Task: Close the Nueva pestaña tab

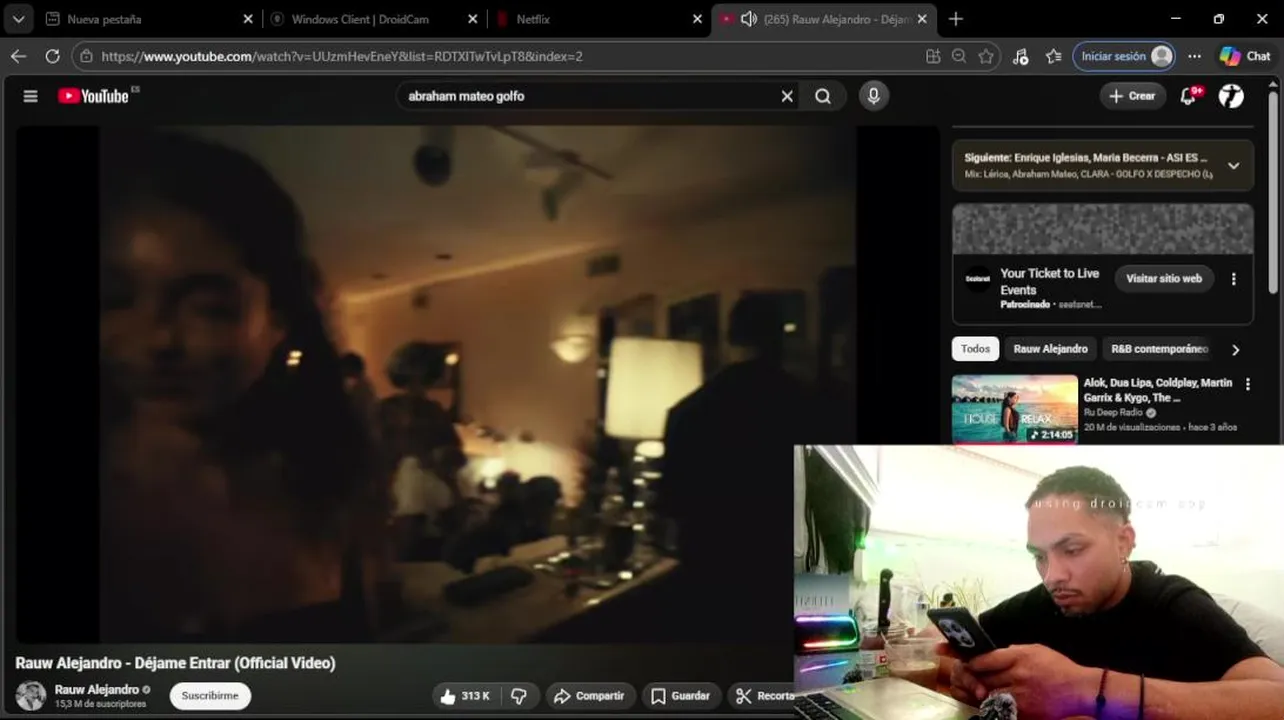Action: click(248, 19)
